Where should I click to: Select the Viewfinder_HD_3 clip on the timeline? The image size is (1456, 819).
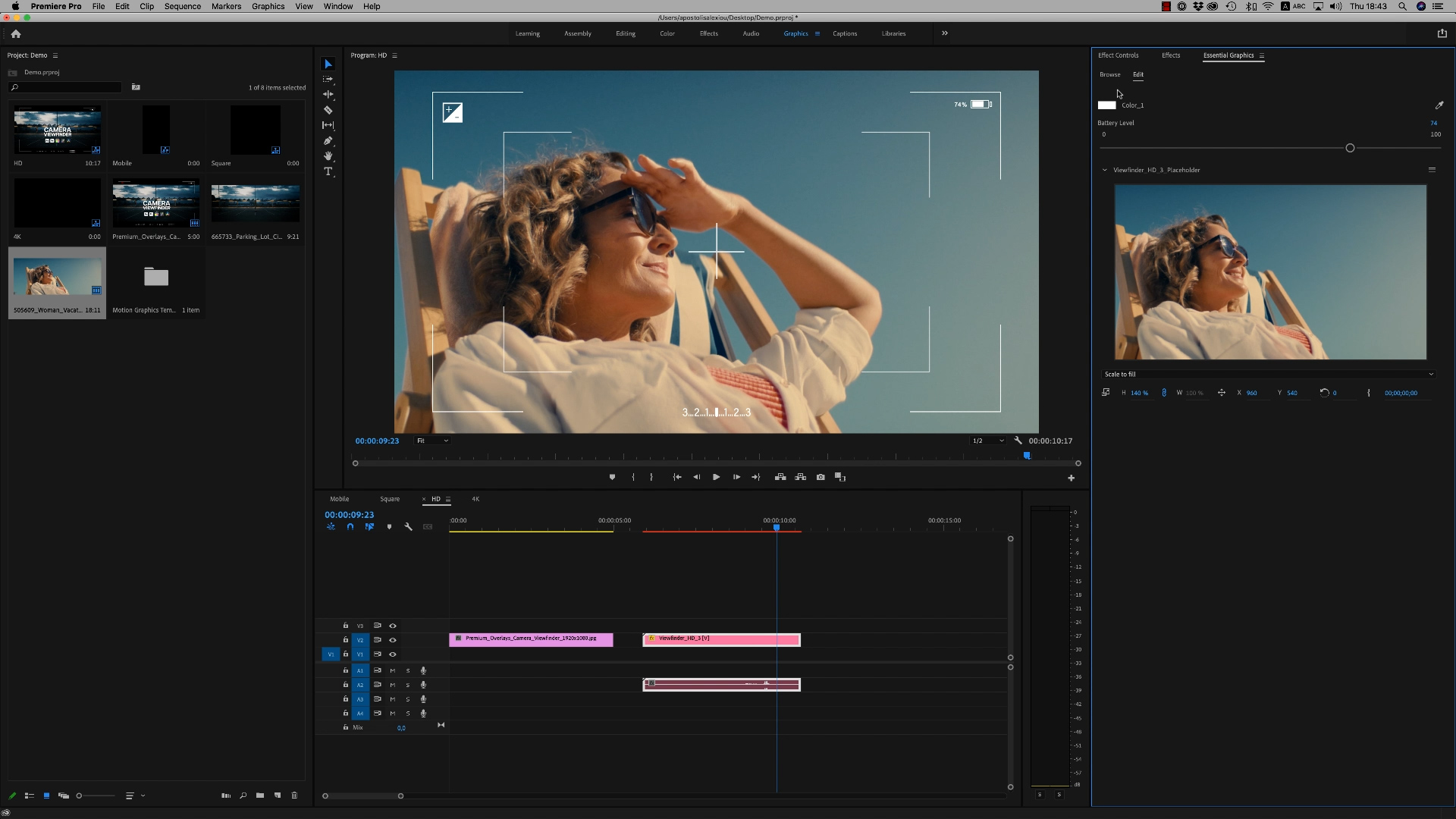point(720,640)
